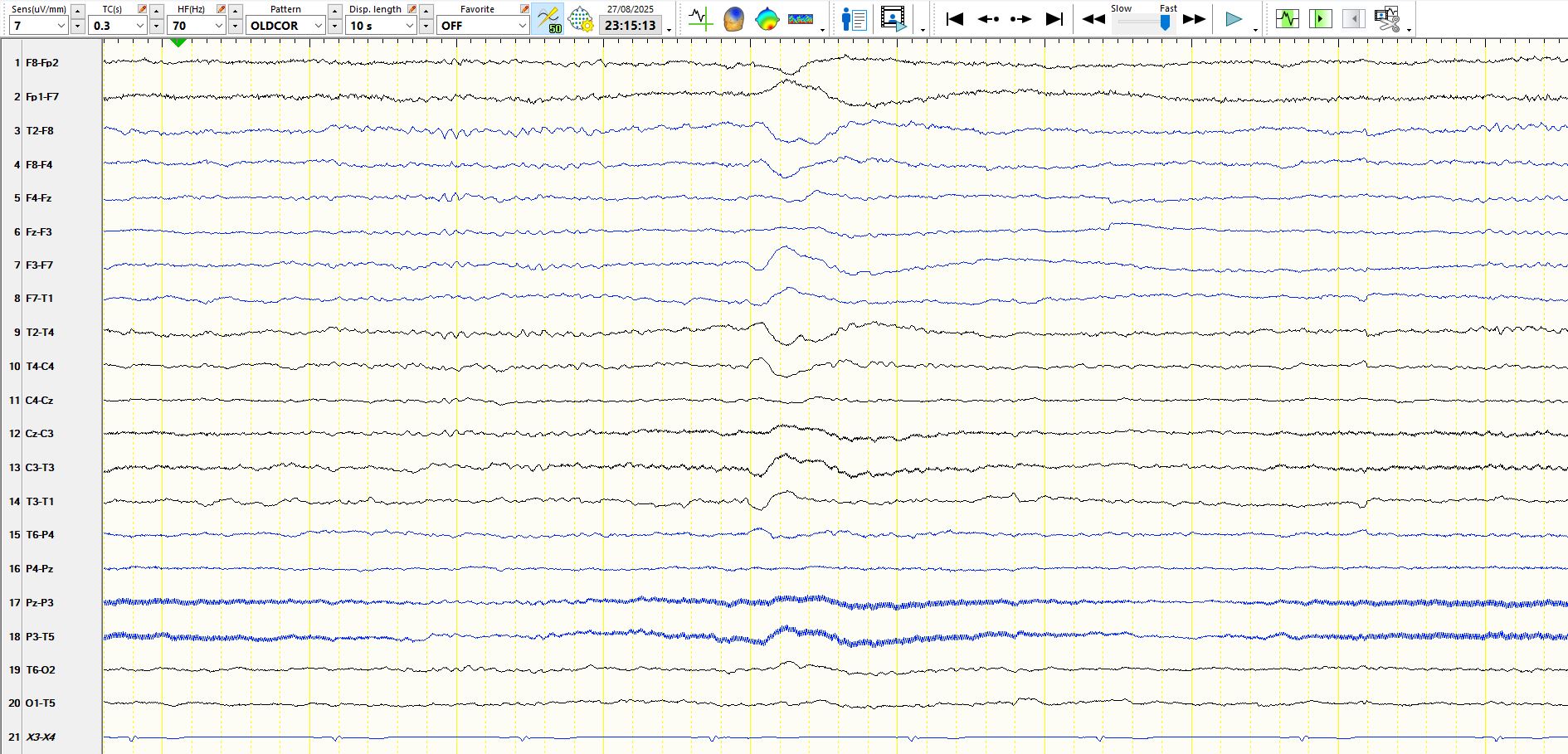This screenshot has width=1568, height=754.
Task: Toggle the green waveform display button
Action: pos(1288,18)
